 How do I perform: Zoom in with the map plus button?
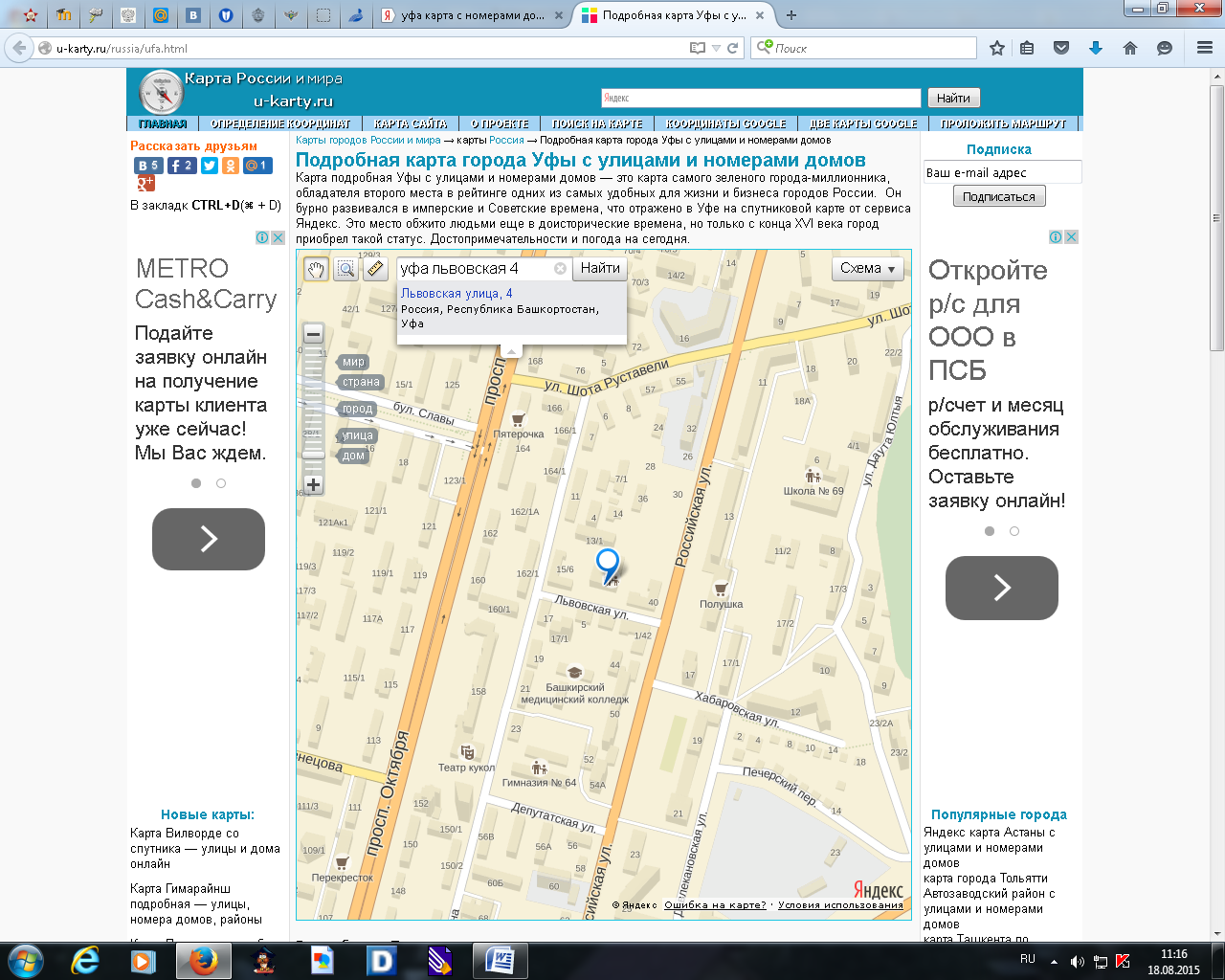[x=313, y=485]
